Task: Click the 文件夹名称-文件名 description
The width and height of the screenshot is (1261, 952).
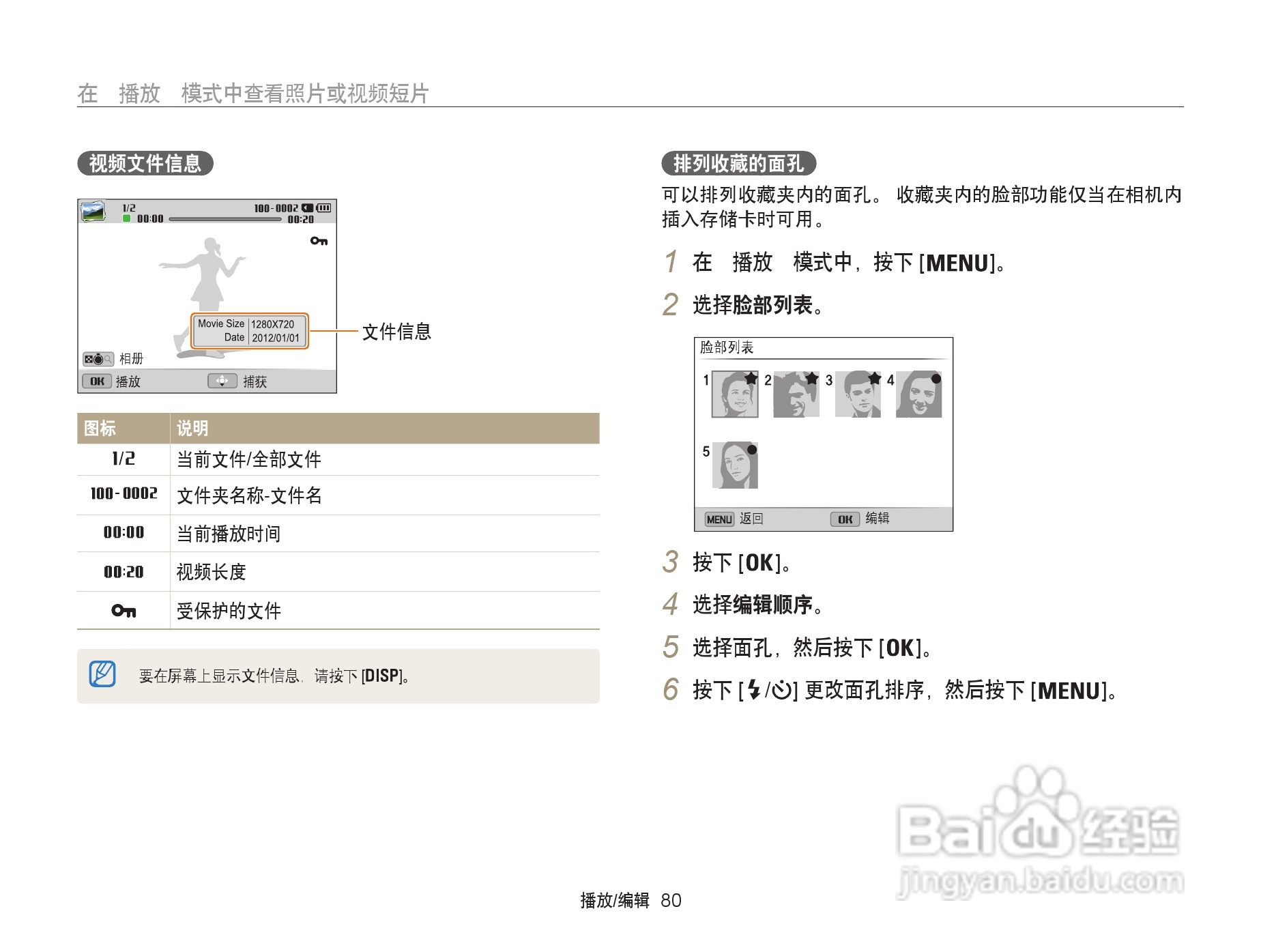Action: [249, 495]
